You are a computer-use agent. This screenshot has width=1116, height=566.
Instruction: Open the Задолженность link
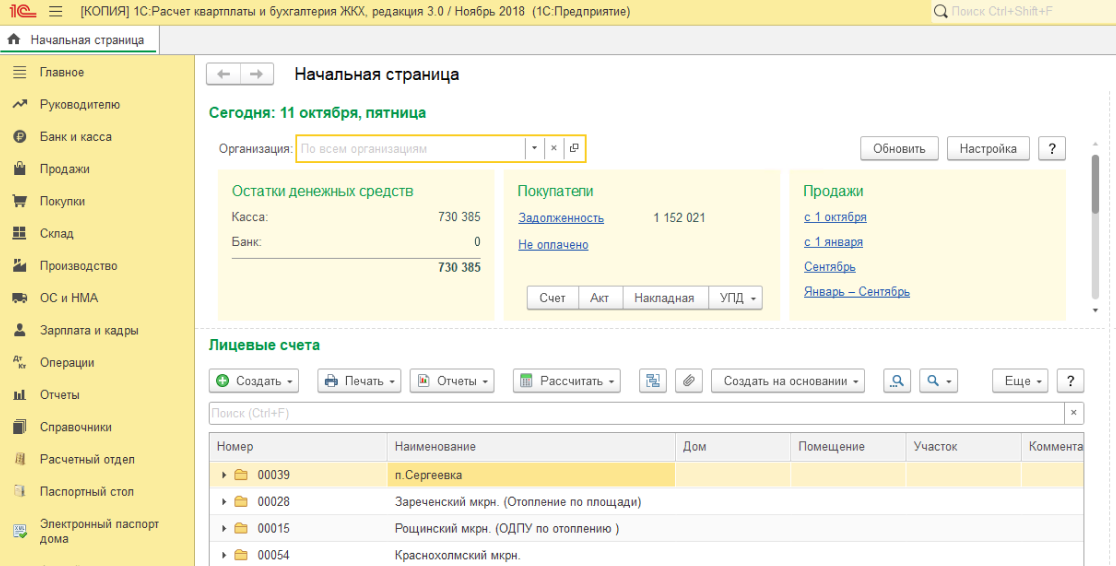(x=561, y=218)
